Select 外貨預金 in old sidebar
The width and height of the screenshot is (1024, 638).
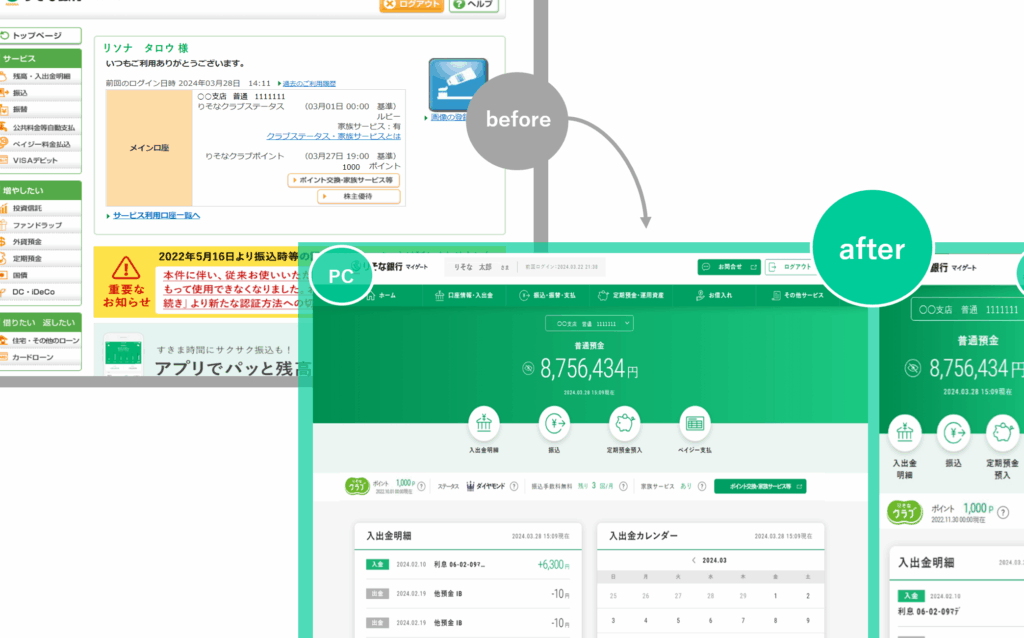click(x=40, y=242)
